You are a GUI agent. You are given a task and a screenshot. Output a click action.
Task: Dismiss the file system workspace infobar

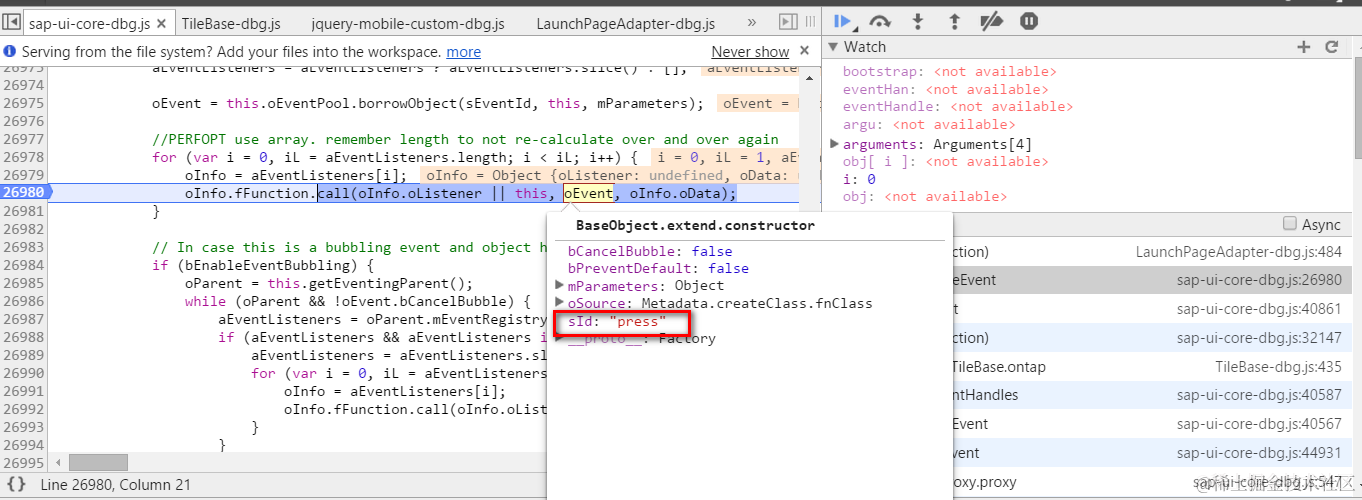(x=805, y=51)
